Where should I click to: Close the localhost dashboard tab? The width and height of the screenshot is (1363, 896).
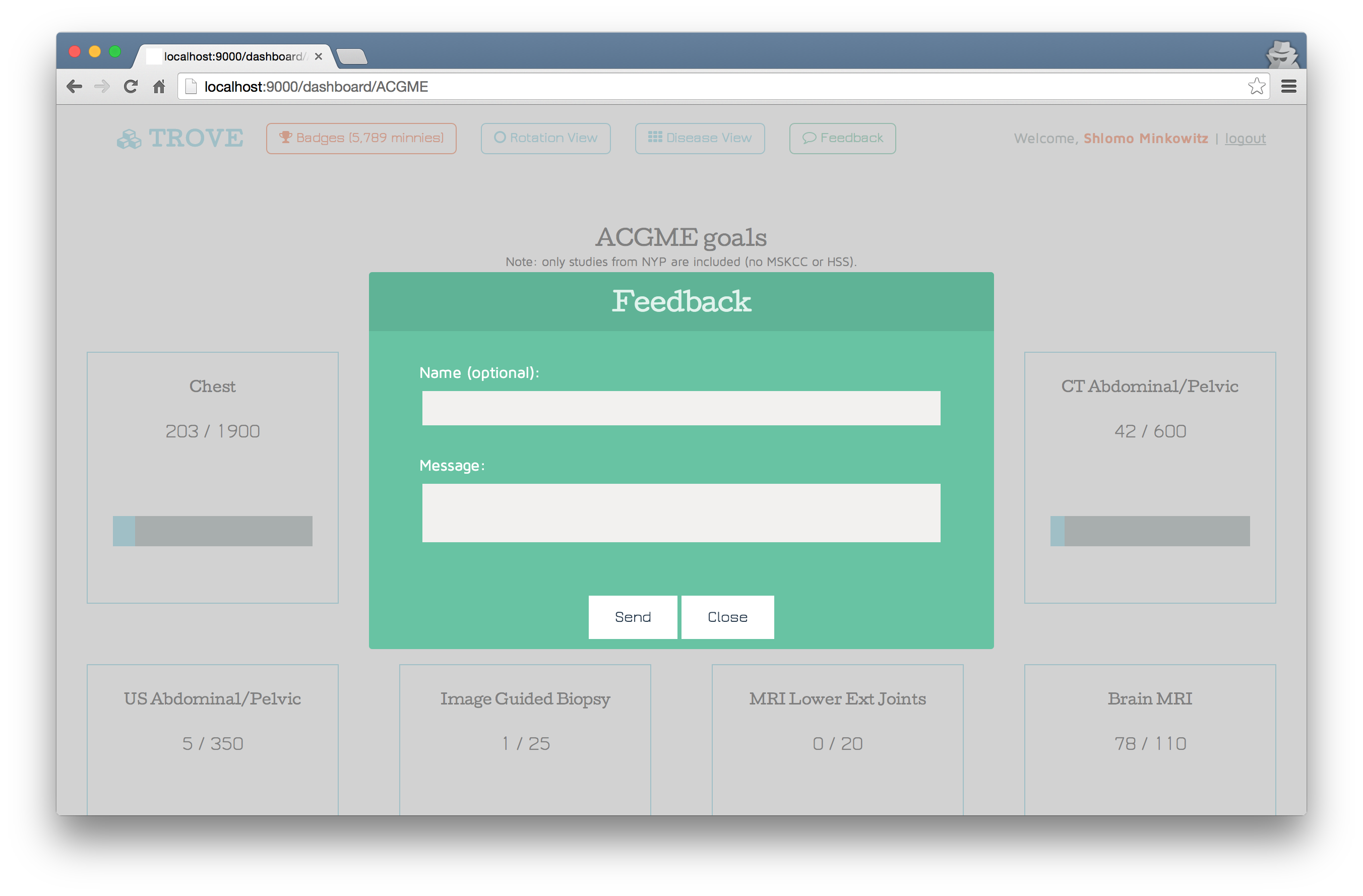pos(319,56)
